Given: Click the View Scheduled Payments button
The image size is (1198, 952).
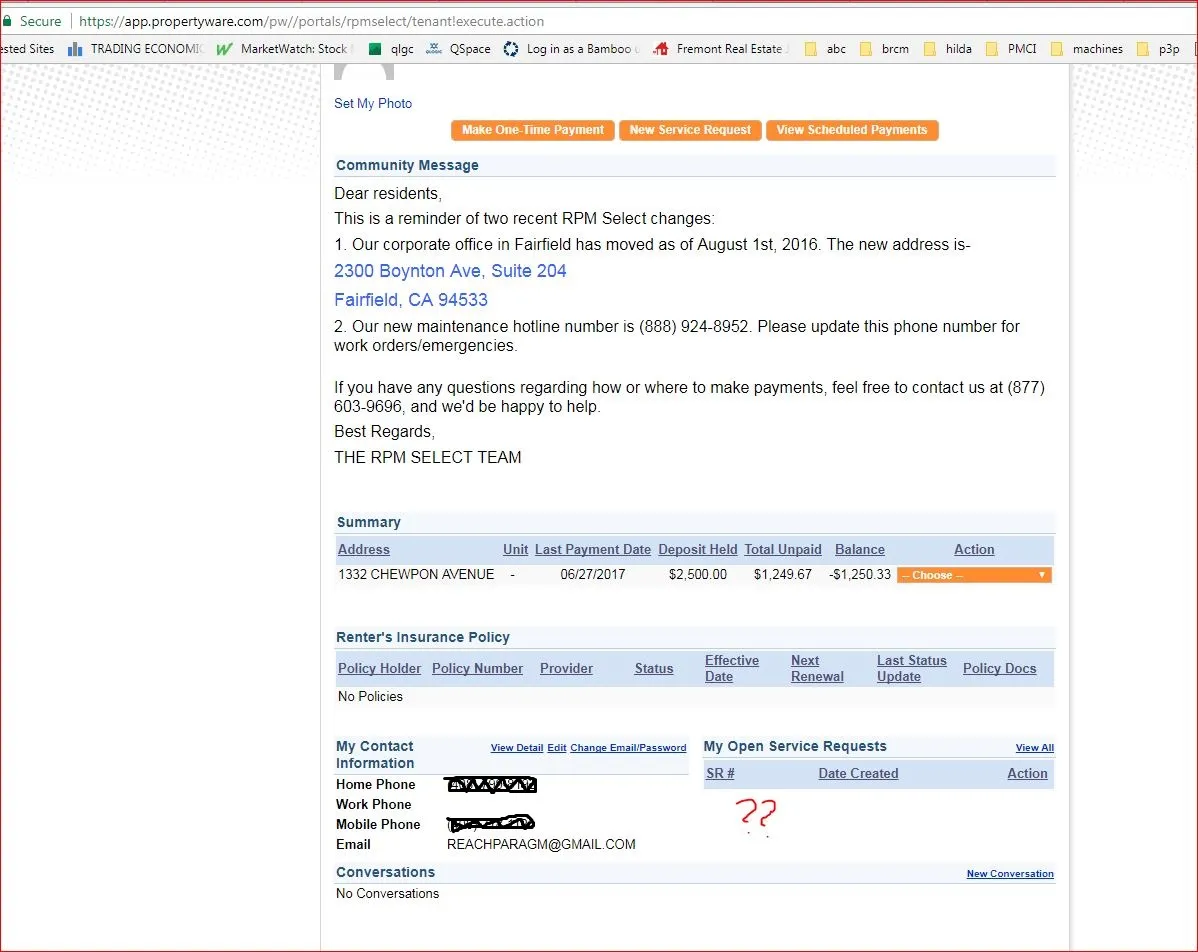Looking at the screenshot, I should pos(852,130).
